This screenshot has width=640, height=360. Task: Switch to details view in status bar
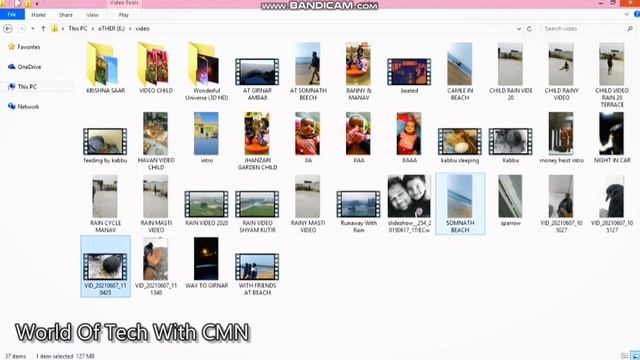624,356
